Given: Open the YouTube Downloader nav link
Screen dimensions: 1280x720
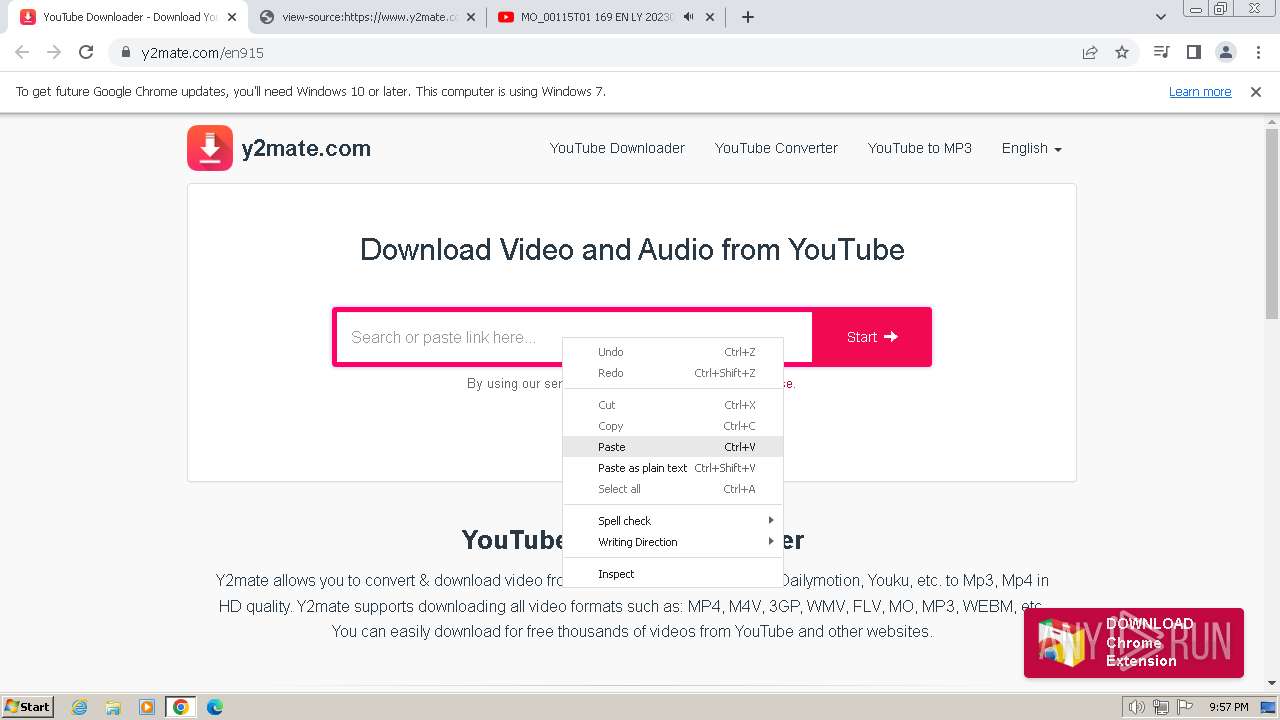Looking at the screenshot, I should 617,148.
